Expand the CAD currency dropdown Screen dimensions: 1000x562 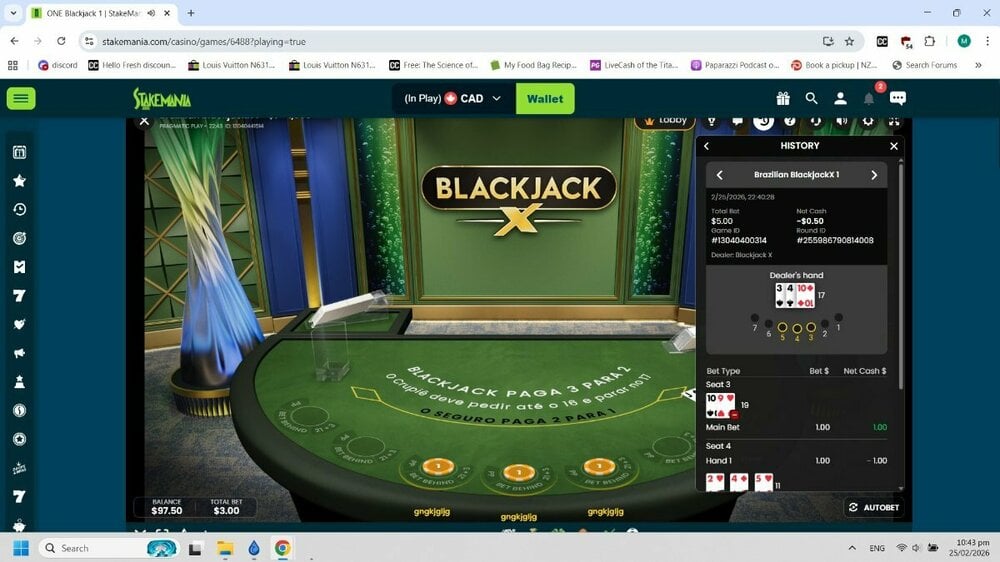click(495, 99)
